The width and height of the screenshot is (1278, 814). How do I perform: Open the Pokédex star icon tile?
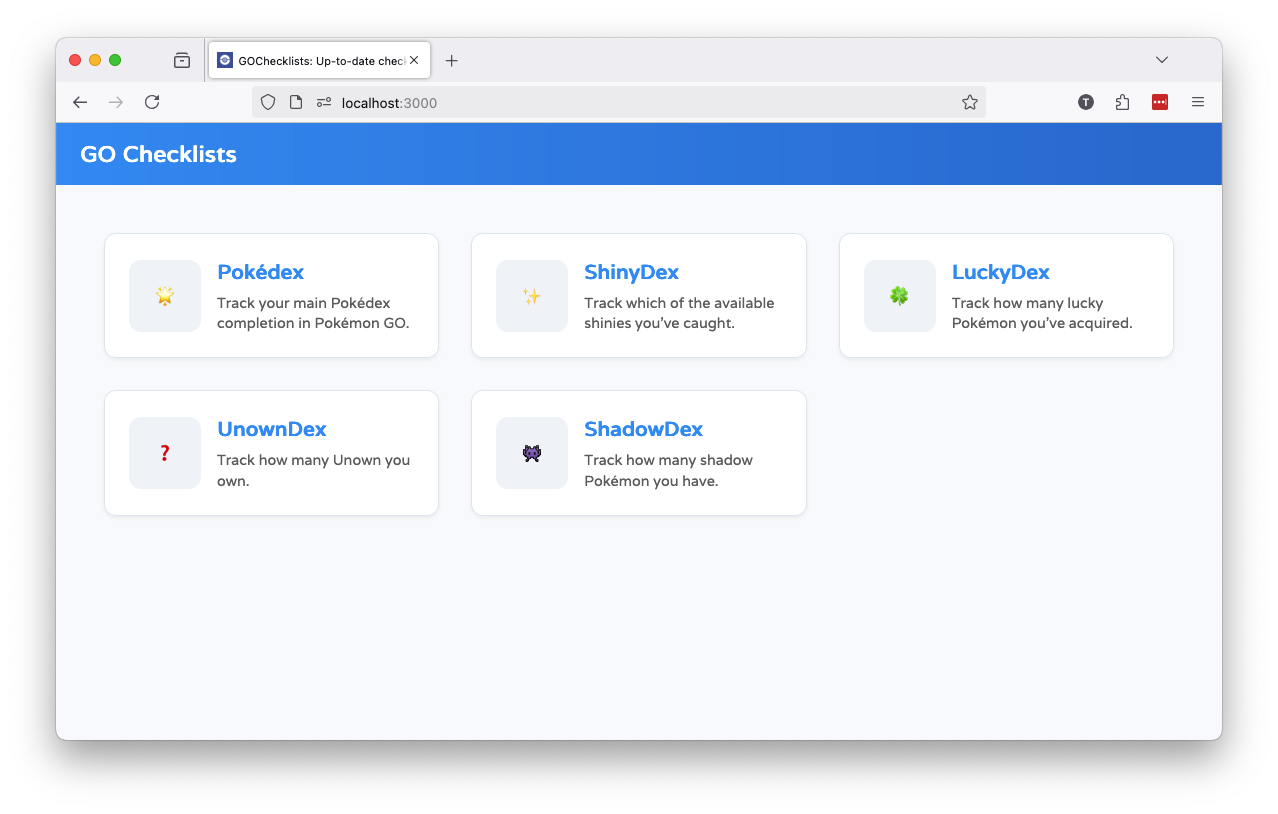tap(165, 296)
